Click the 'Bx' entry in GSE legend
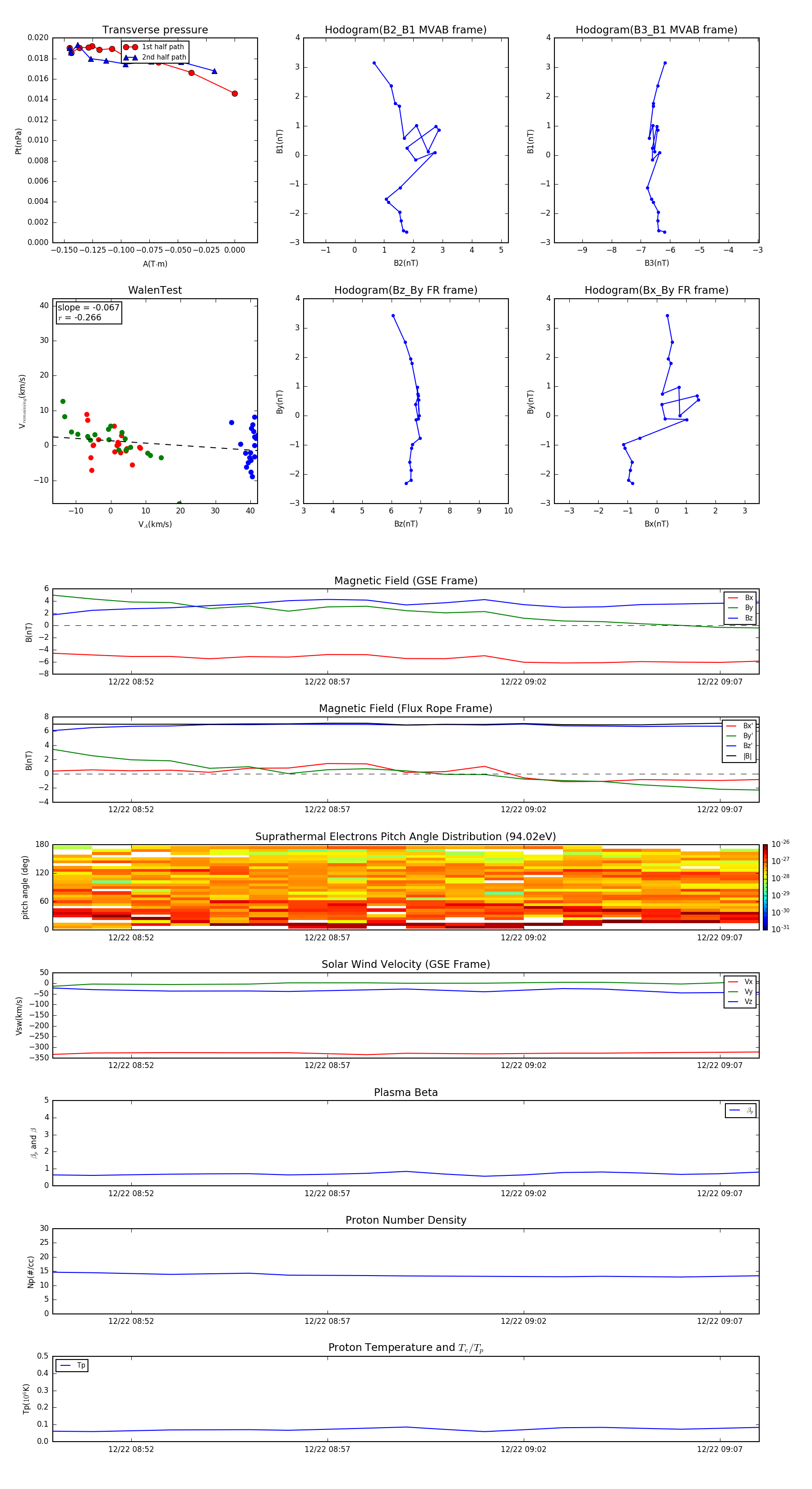This screenshot has height=1489, width=812. point(741,598)
